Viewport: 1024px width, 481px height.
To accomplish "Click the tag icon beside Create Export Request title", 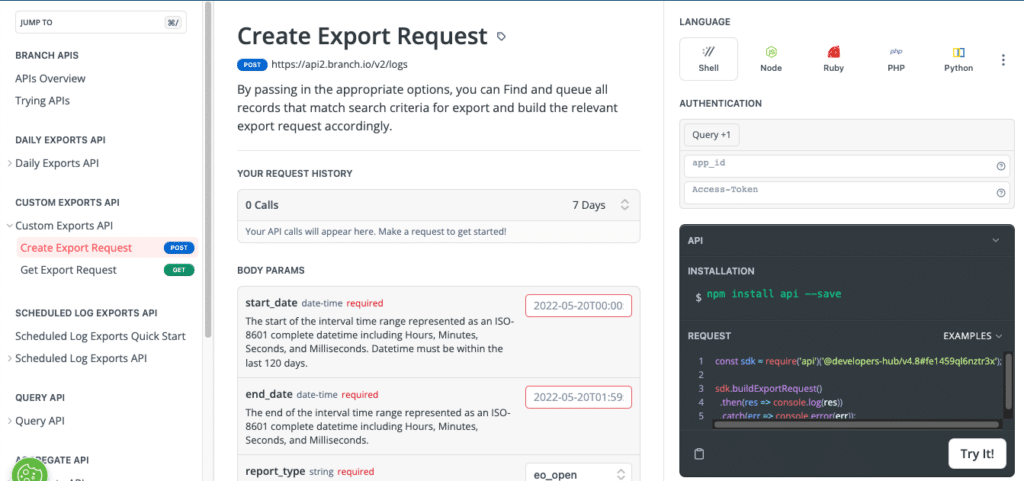I will tap(501, 37).
